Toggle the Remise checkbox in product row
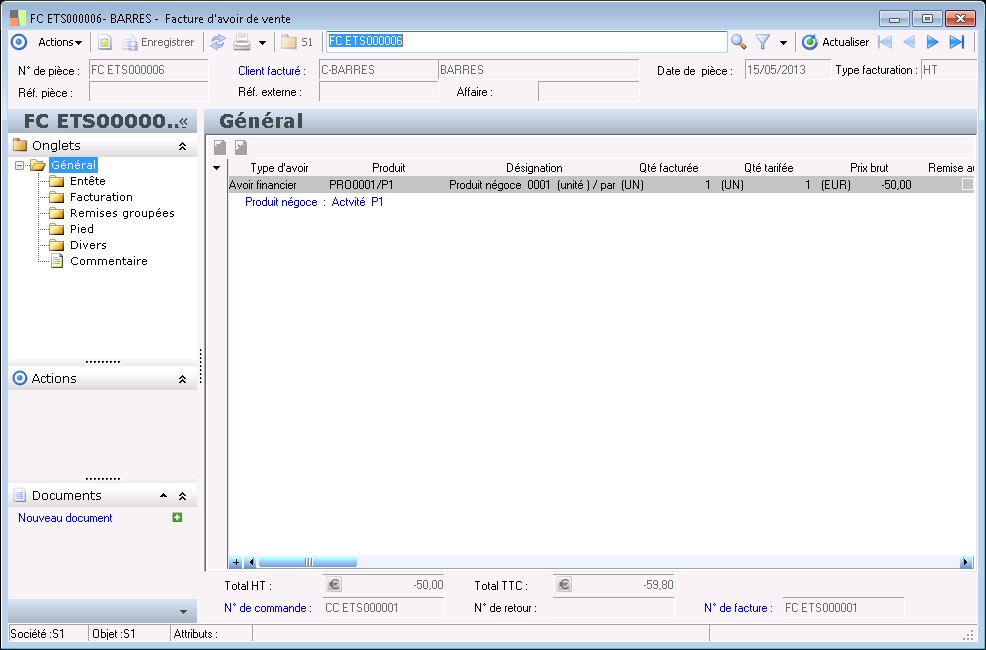The height and width of the screenshot is (650, 986). [967, 185]
